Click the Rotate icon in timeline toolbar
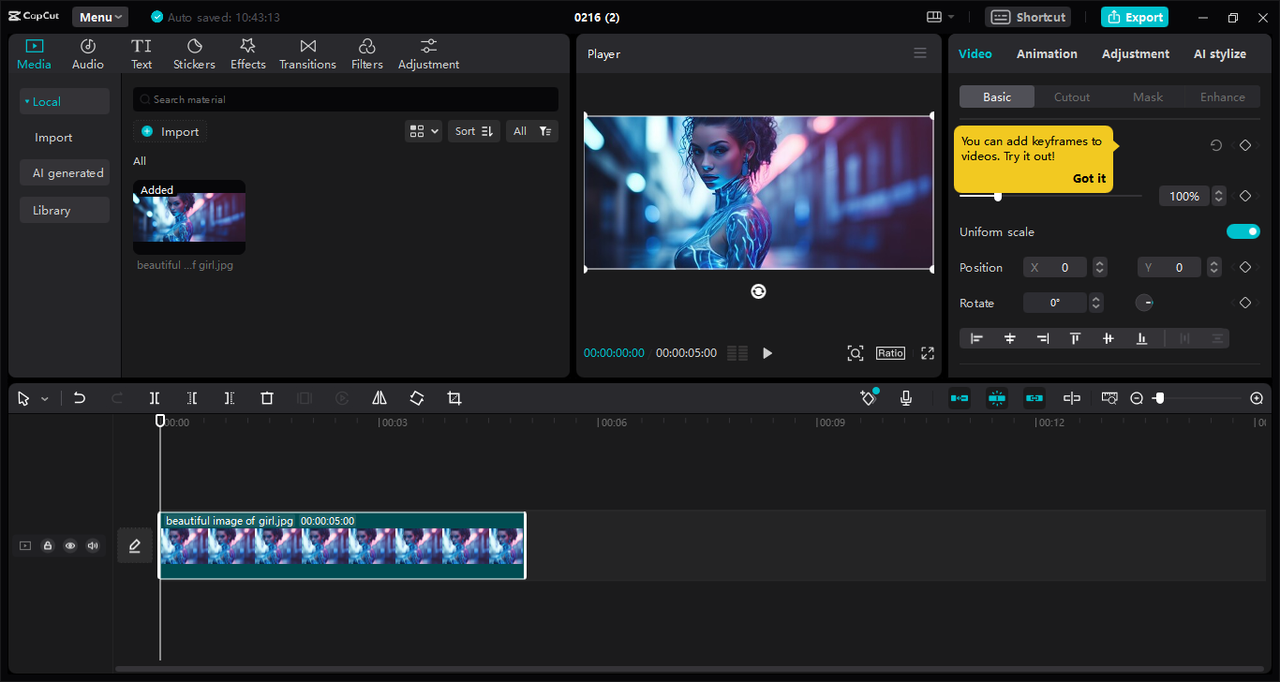 point(417,398)
